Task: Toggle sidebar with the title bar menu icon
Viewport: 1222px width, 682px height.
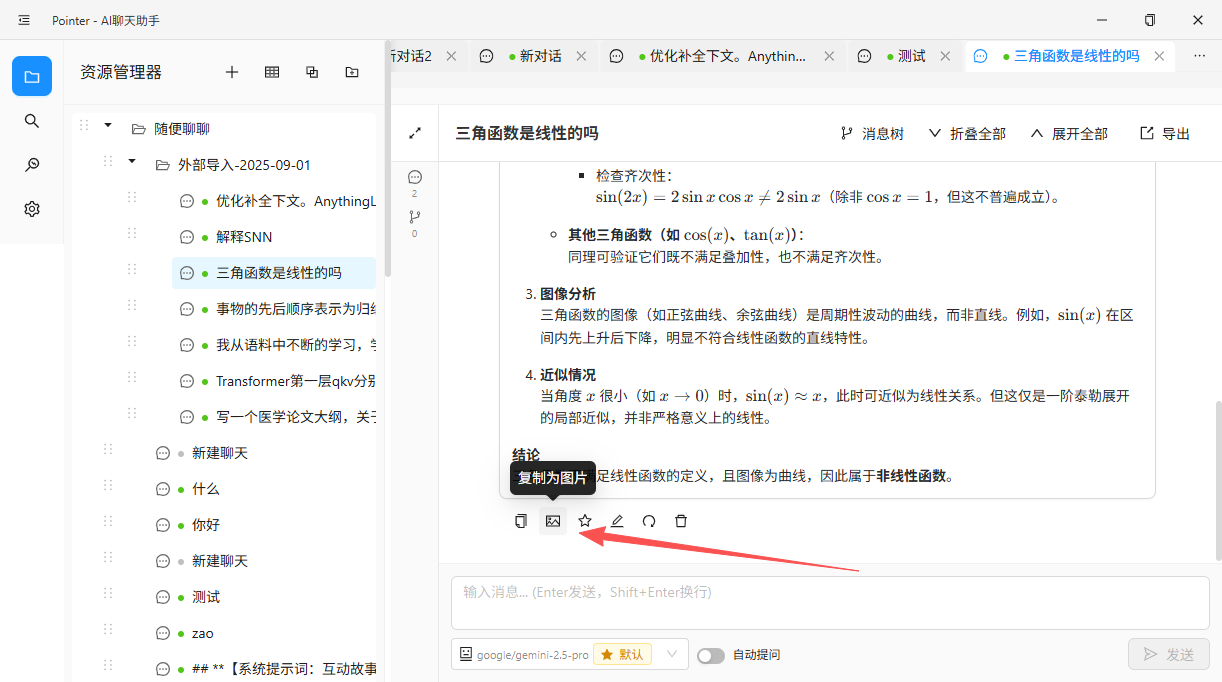Action: pos(24,20)
